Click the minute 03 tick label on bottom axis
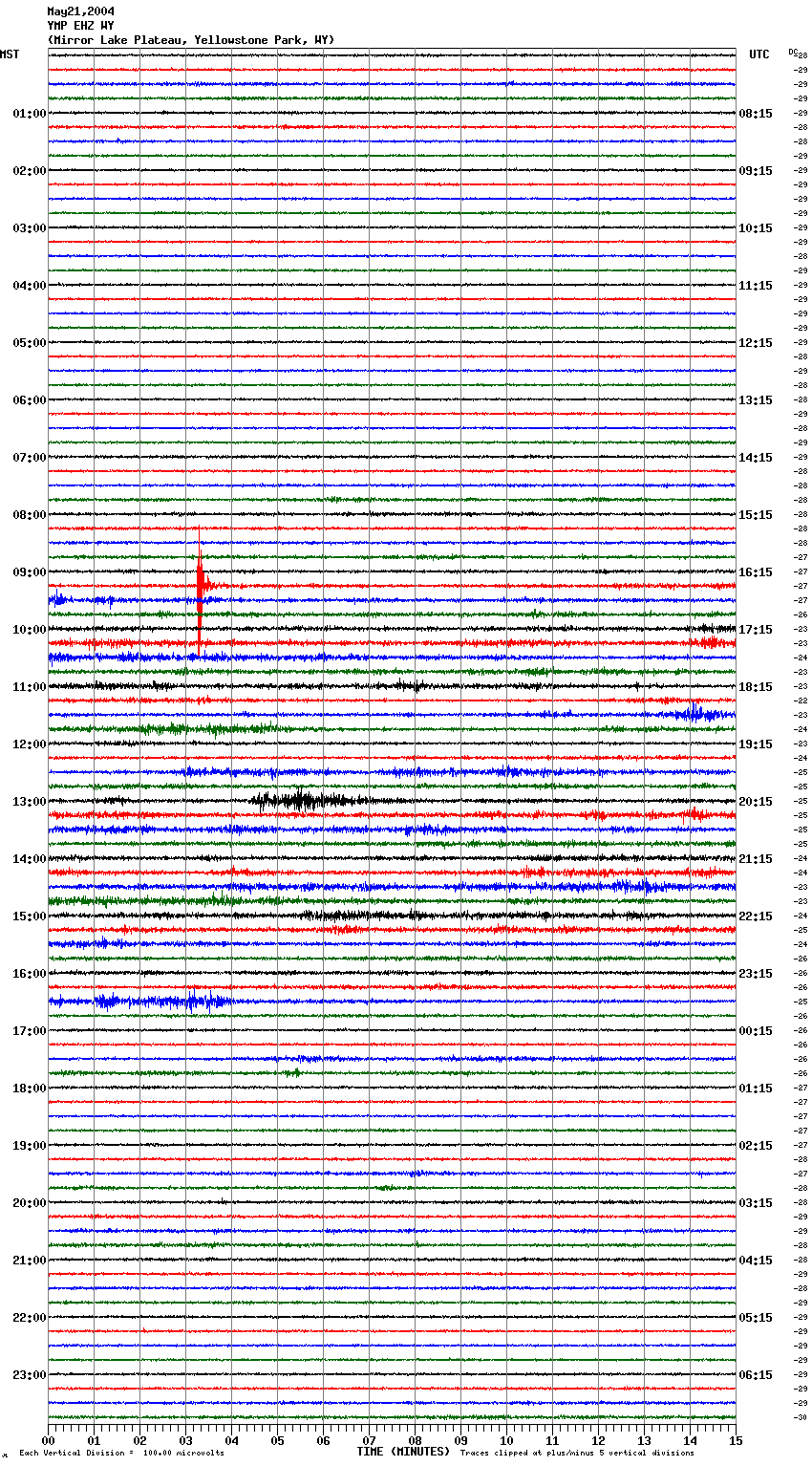The height and width of the screenshot is (1466, 812). pos(185,1440)
